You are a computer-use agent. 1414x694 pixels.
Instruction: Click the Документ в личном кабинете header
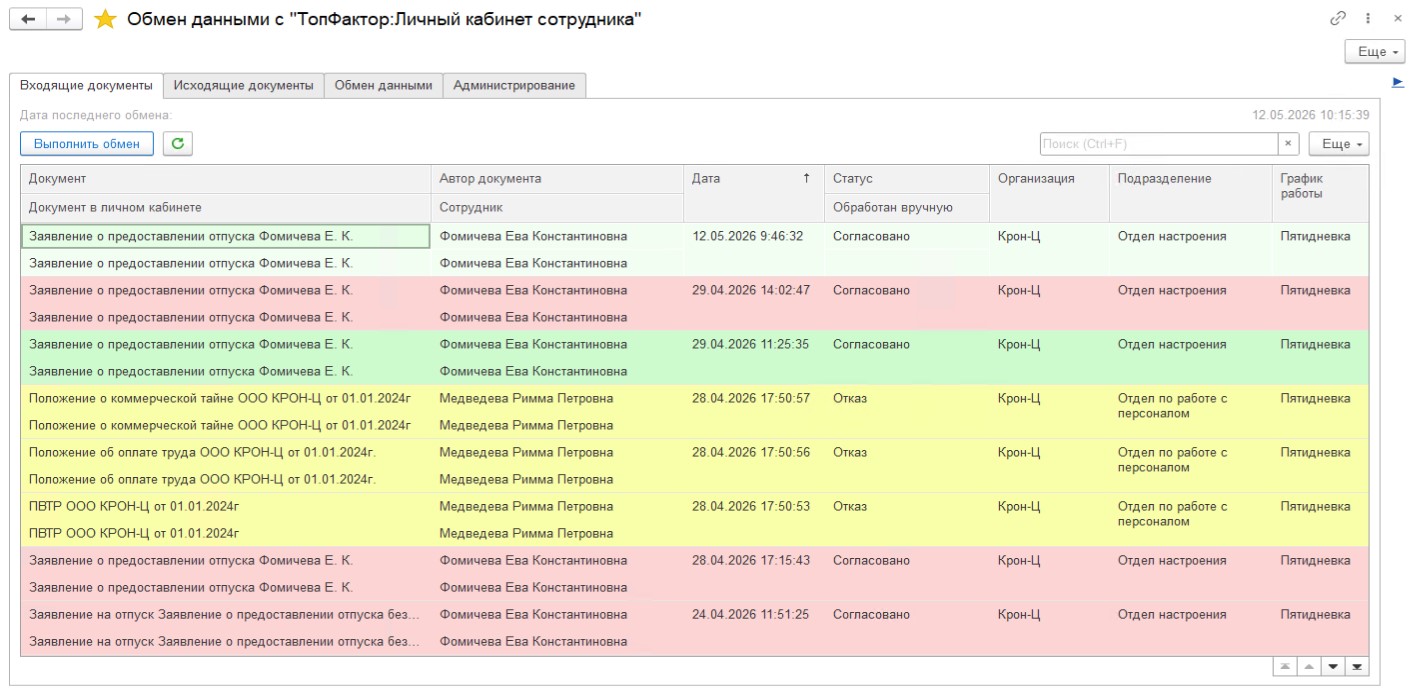coord(226,208)
